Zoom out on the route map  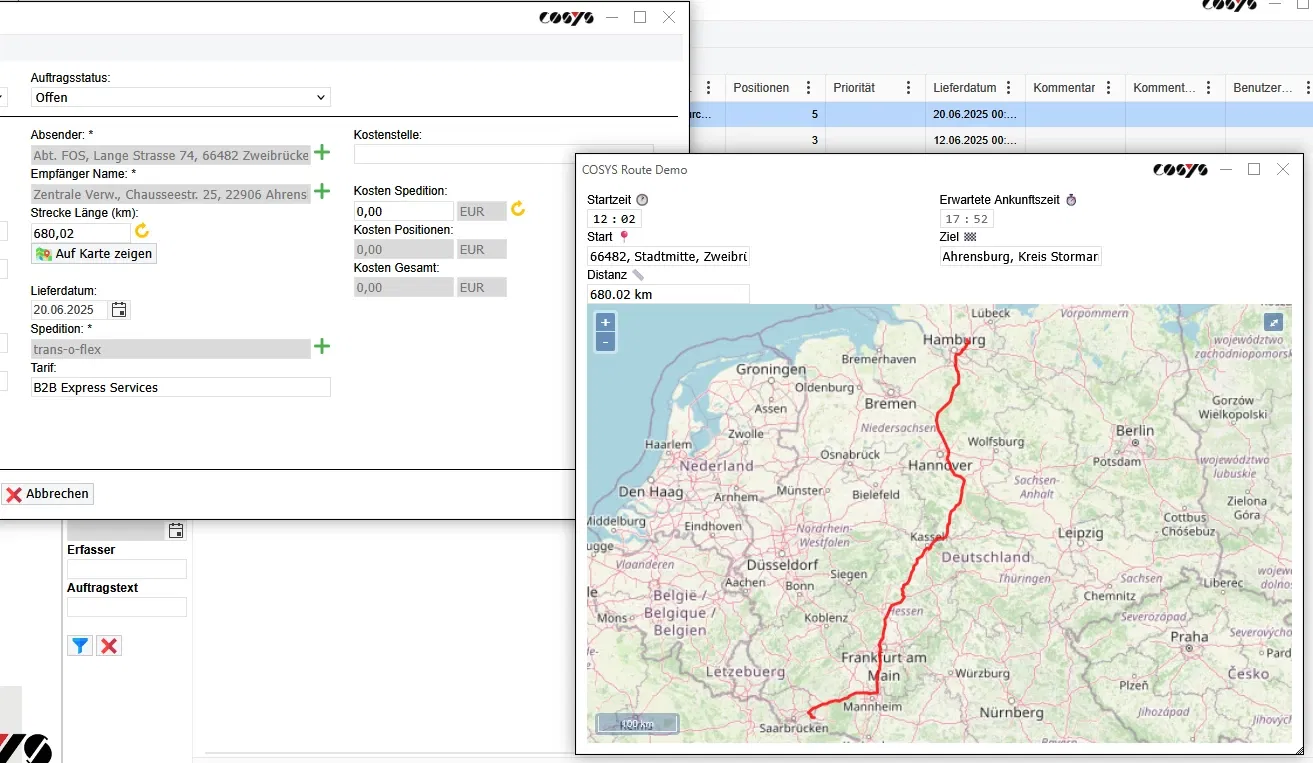[x=605, y=342]
